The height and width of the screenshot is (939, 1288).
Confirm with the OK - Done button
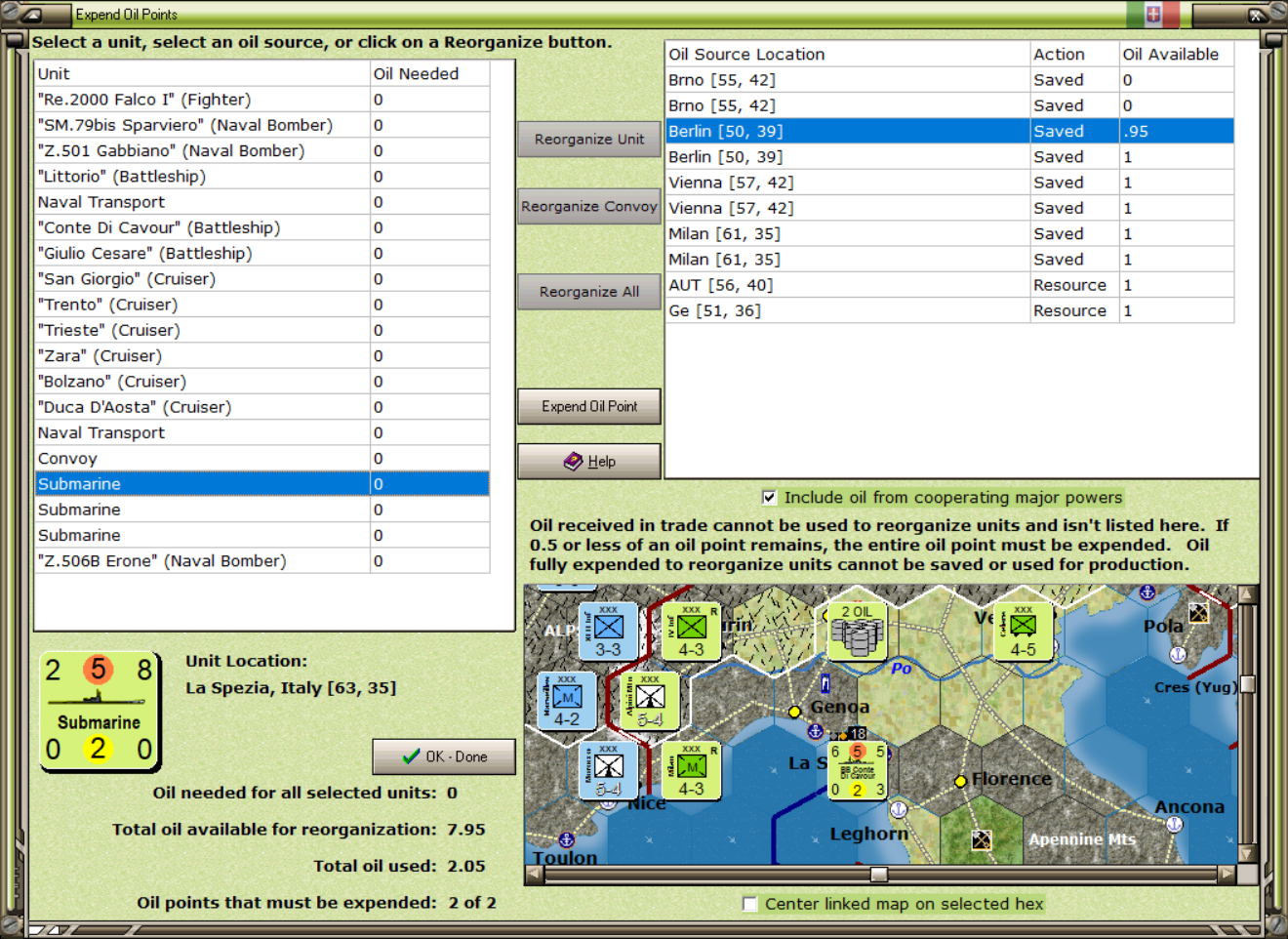[444, 756]
